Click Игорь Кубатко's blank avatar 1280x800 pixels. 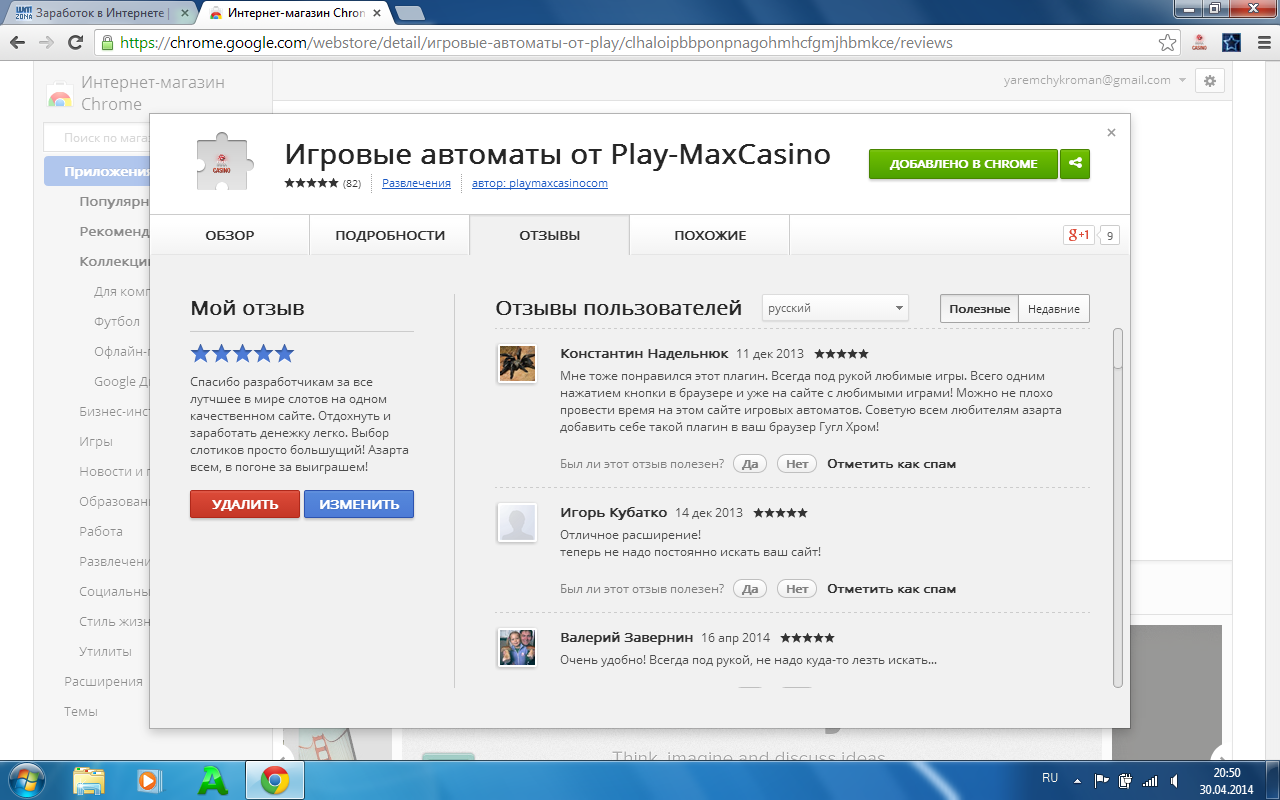517,522
